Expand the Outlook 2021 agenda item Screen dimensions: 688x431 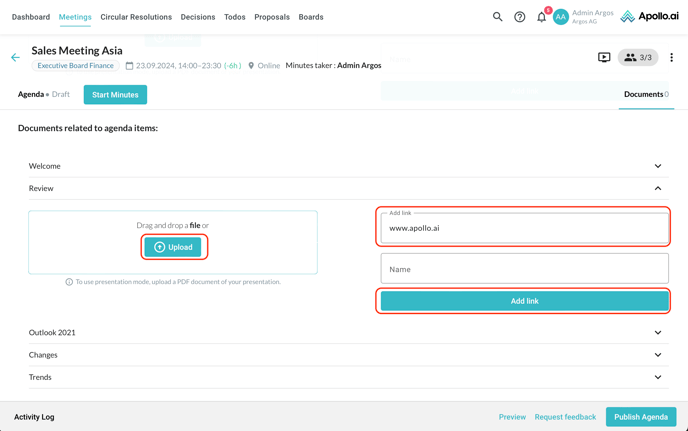tap(657, 333)
